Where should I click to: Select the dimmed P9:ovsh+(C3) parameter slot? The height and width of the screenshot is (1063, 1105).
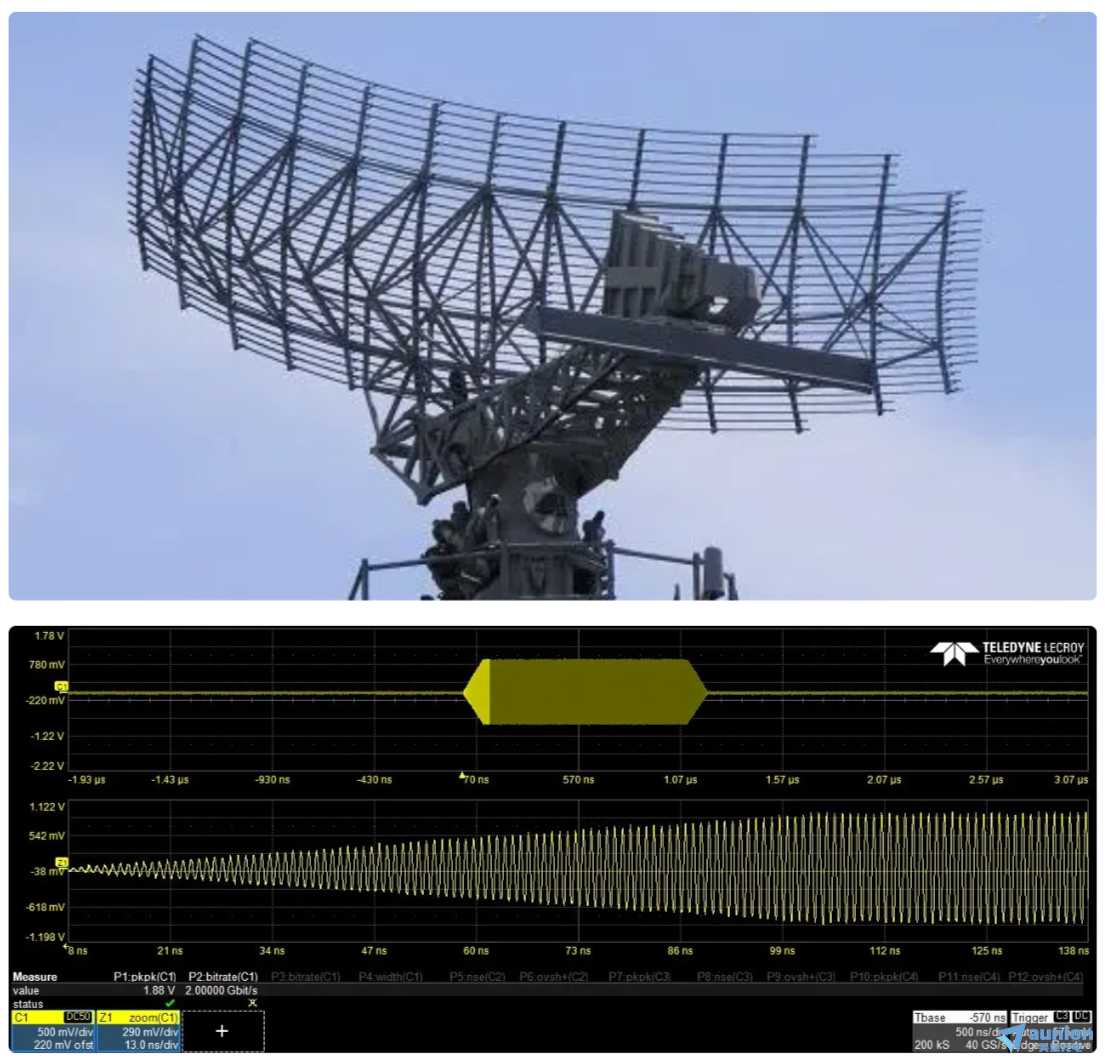(801, 977)
